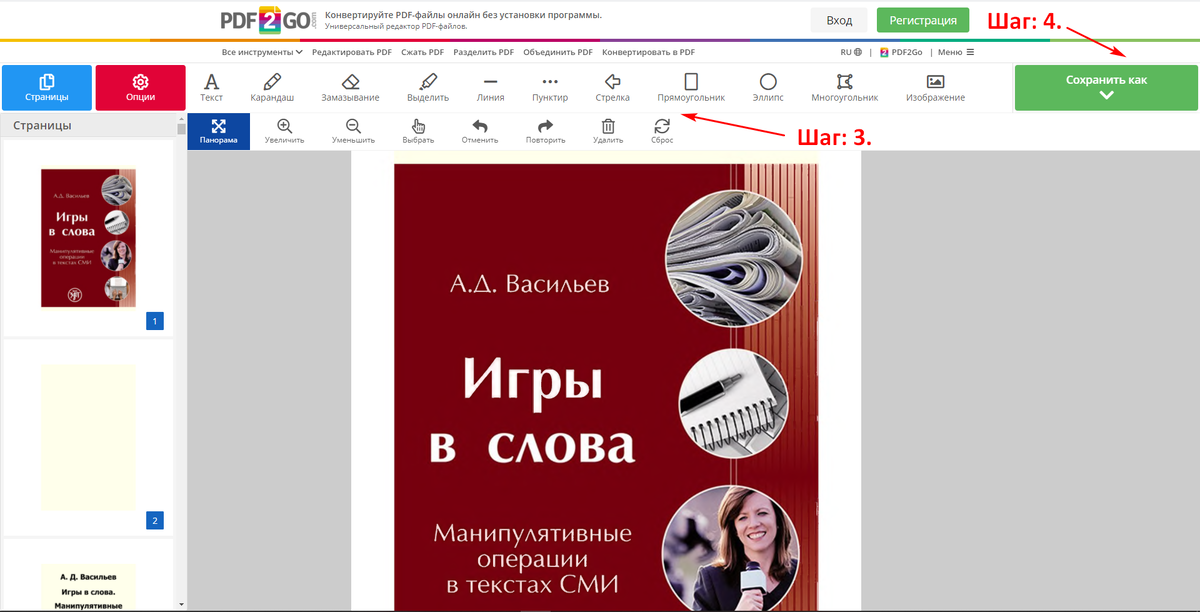Select the Замазывание eraser tool

(350, 88)
